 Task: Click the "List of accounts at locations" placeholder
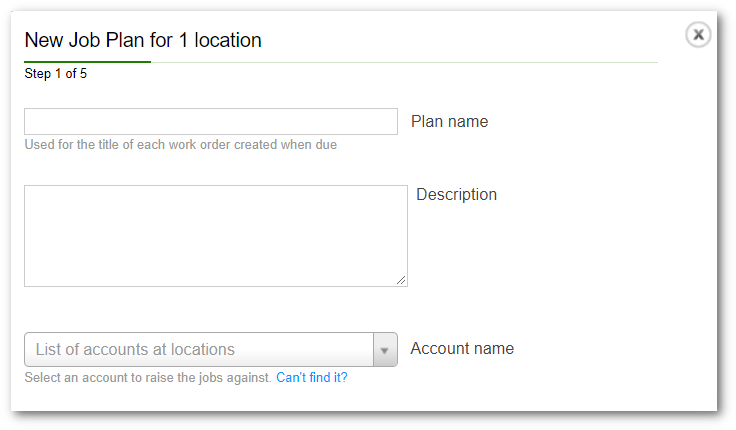pyautogui.click(x=135, y=350)
